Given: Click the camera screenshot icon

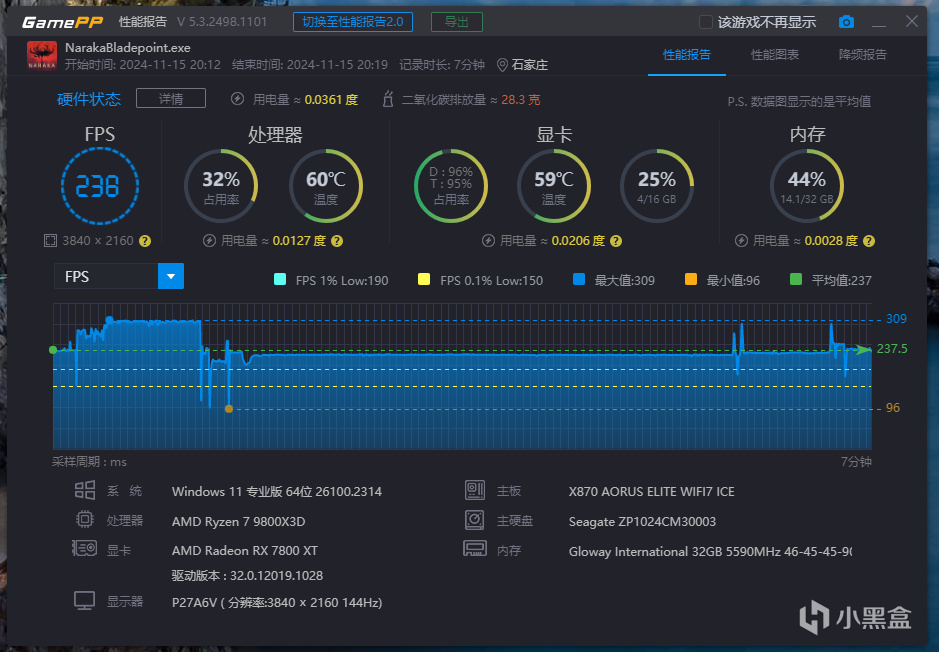Looking at the screenshot, I should [x=846, y=22].
